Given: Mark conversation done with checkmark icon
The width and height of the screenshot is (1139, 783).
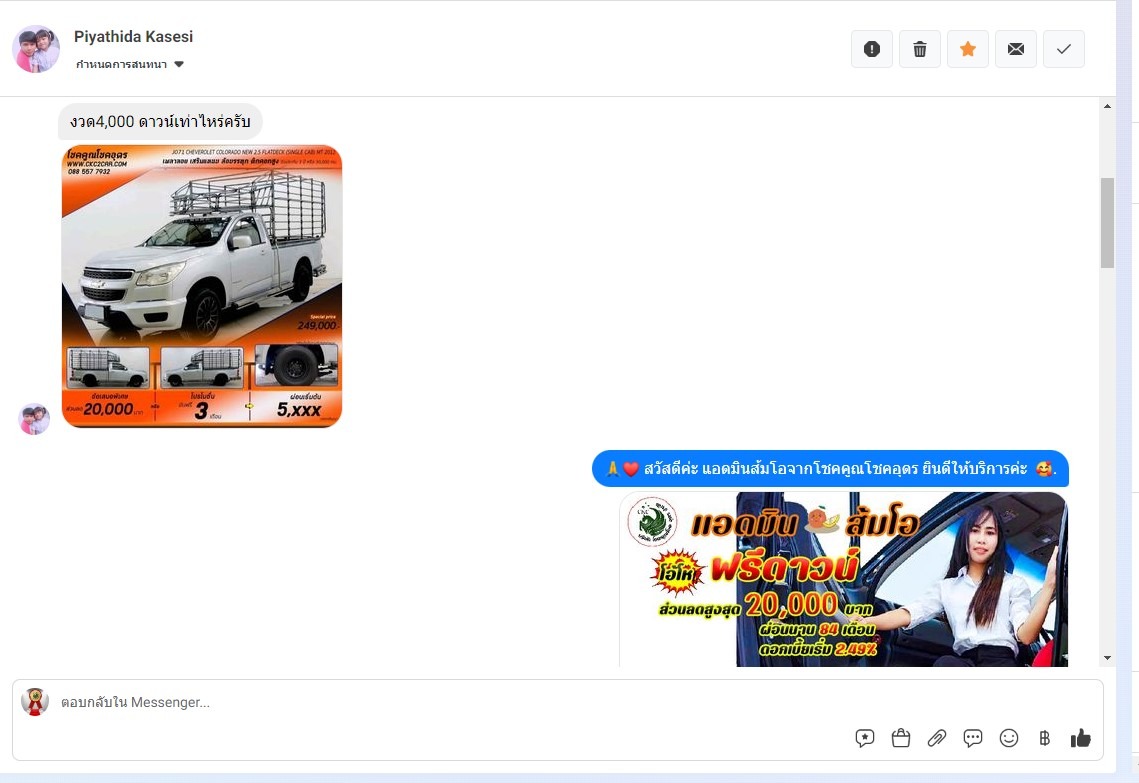Looking at the screenshot, I should pos(1063,49).
